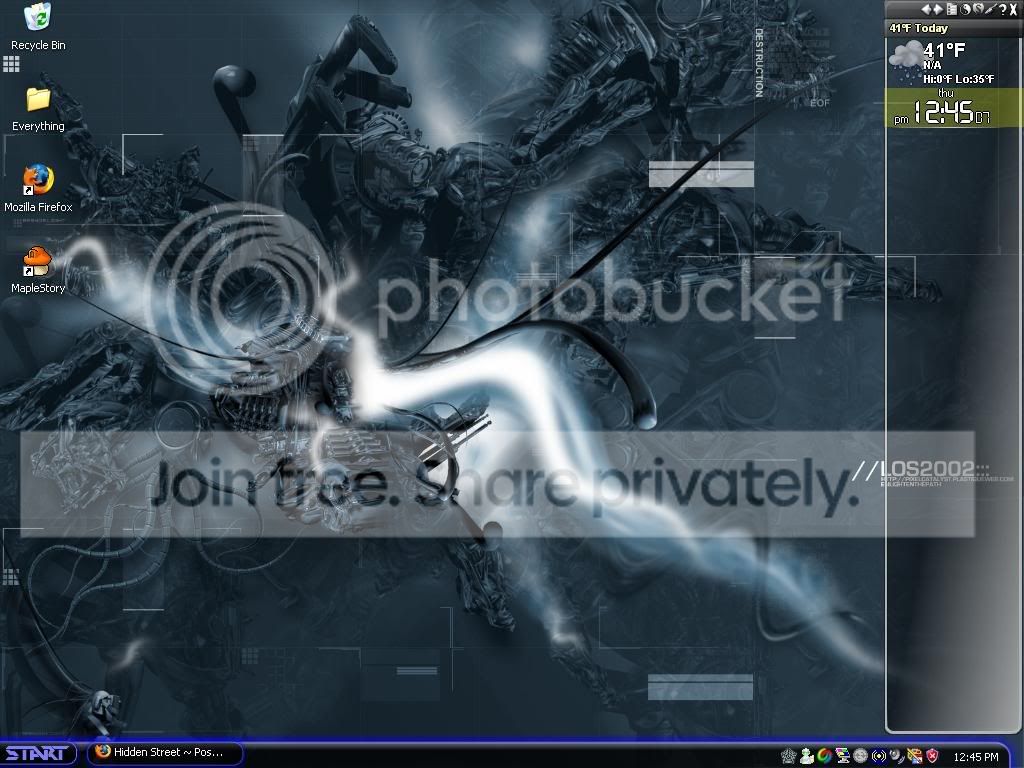This screenshot has width=1024, height=768.
Task: Click the taskbar clock showing 12:45 PM
Action: [x=976, y=757]
